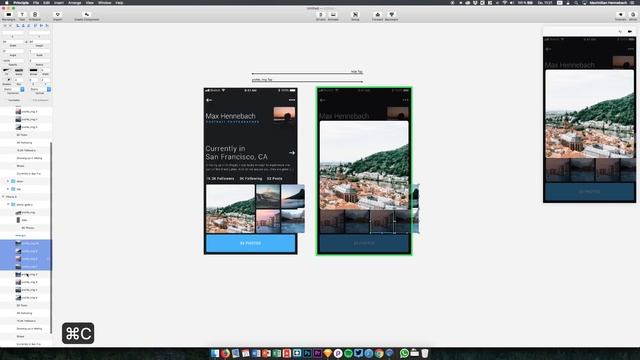Click the record camera icon in preview
The image size is (640, 360).
coord(630,31)
